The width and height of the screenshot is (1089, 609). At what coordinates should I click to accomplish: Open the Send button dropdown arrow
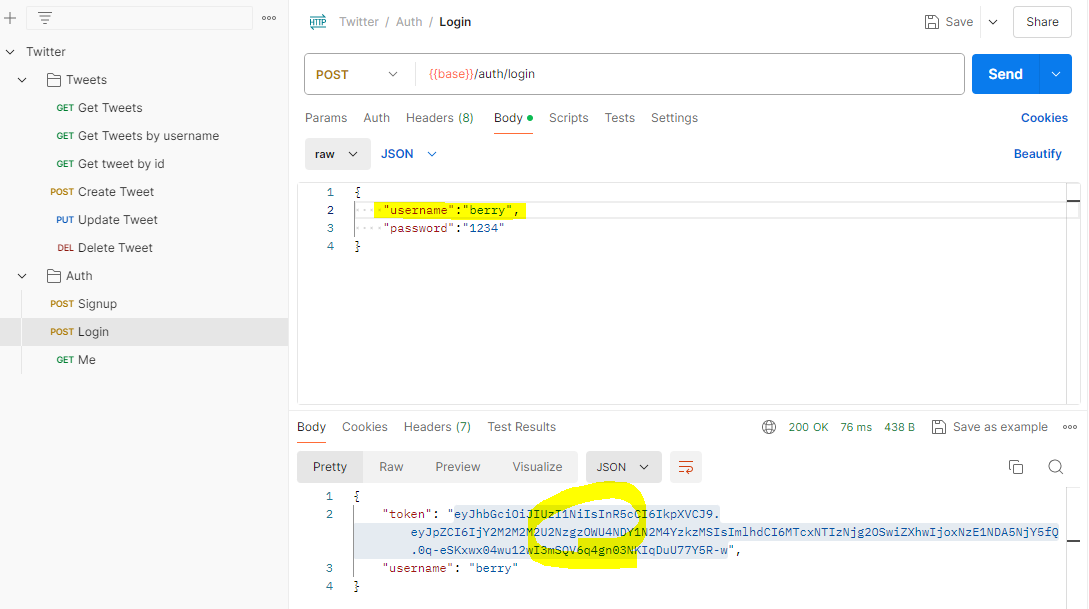(x=1056, y=74)
